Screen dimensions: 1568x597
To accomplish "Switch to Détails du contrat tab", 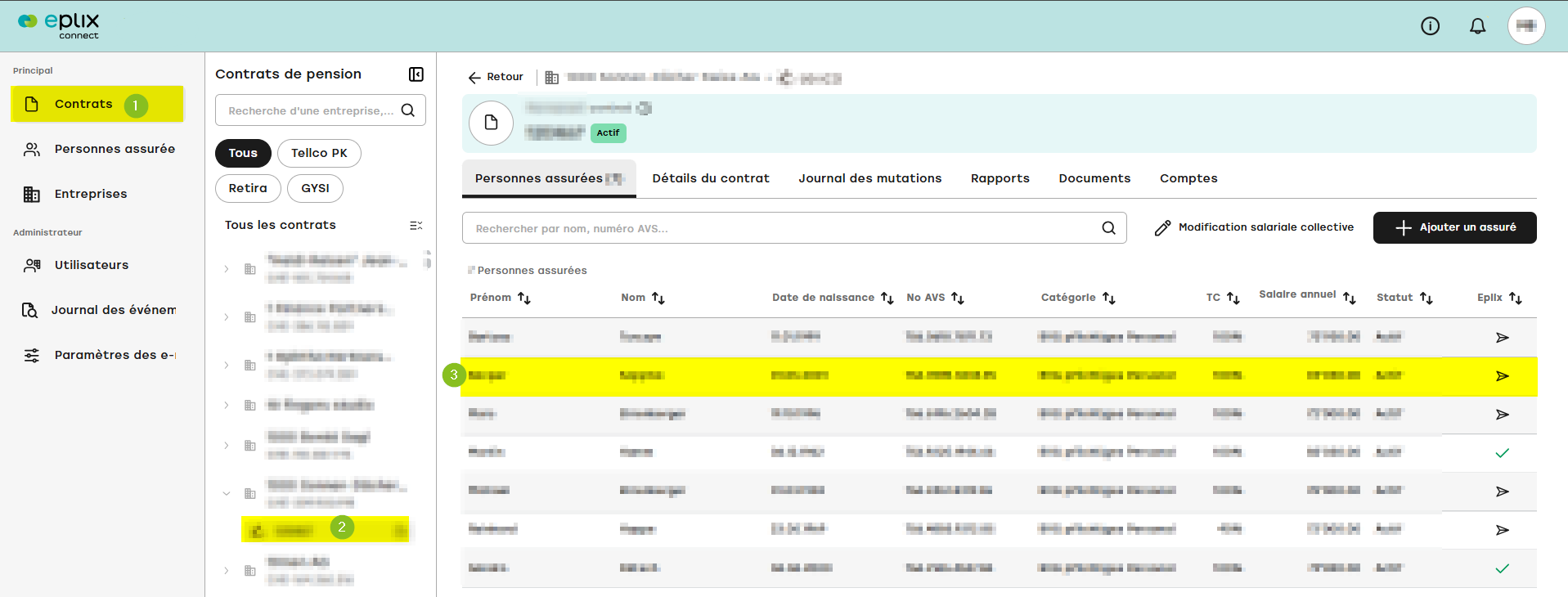I will pos(711,178).
